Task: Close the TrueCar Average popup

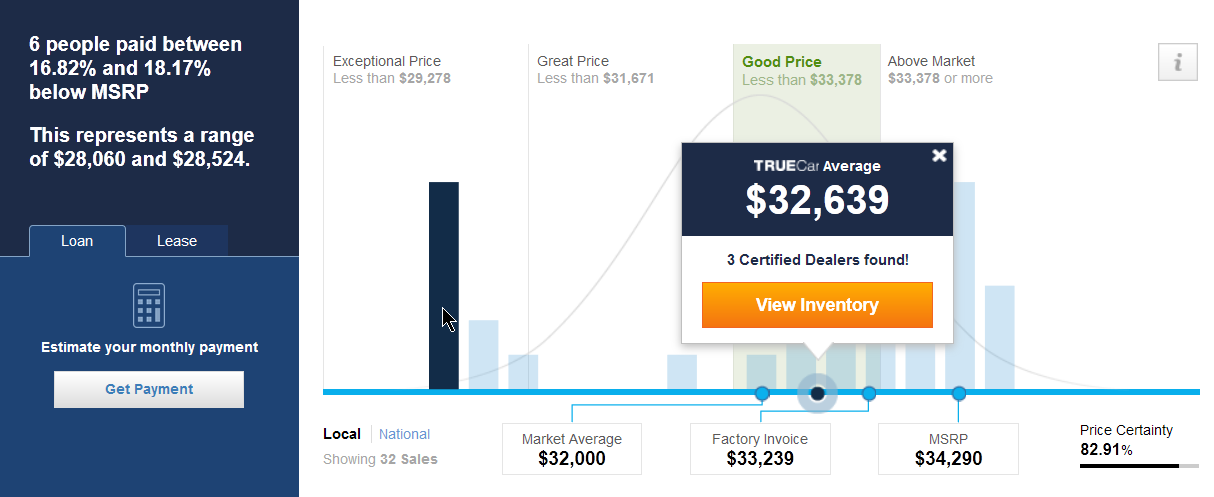Action: click(938, 155)
